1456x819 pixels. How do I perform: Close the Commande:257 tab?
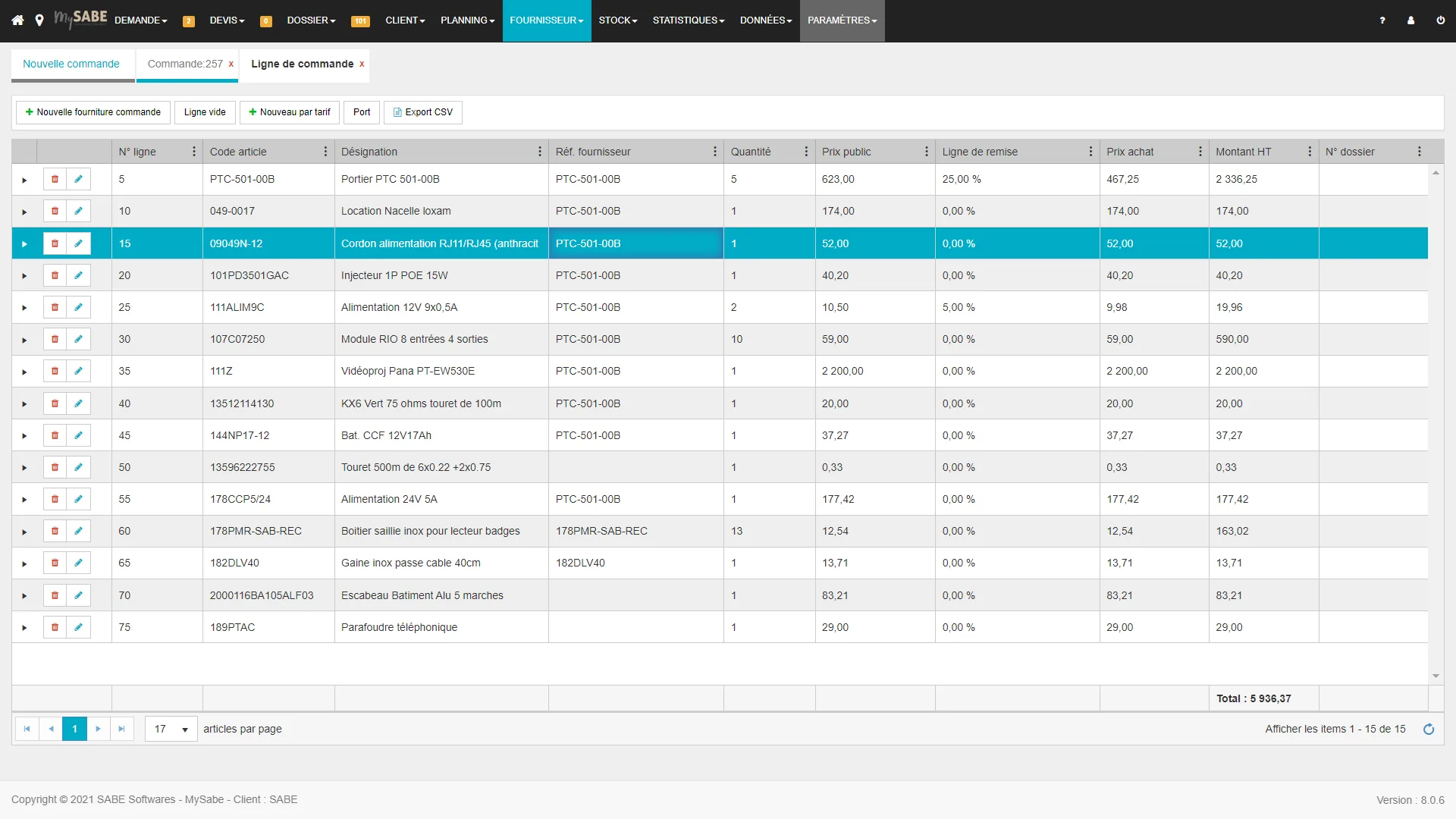(x=231, y=64)
